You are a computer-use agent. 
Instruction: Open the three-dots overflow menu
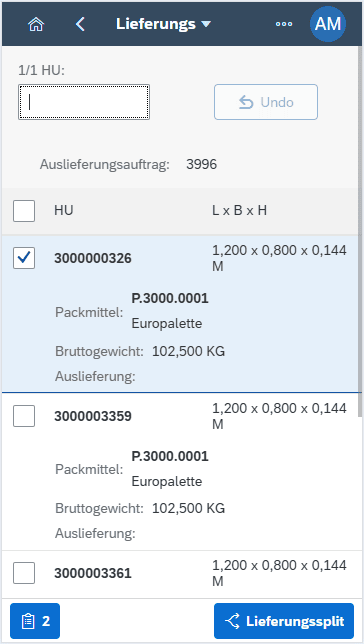(284, 24)
